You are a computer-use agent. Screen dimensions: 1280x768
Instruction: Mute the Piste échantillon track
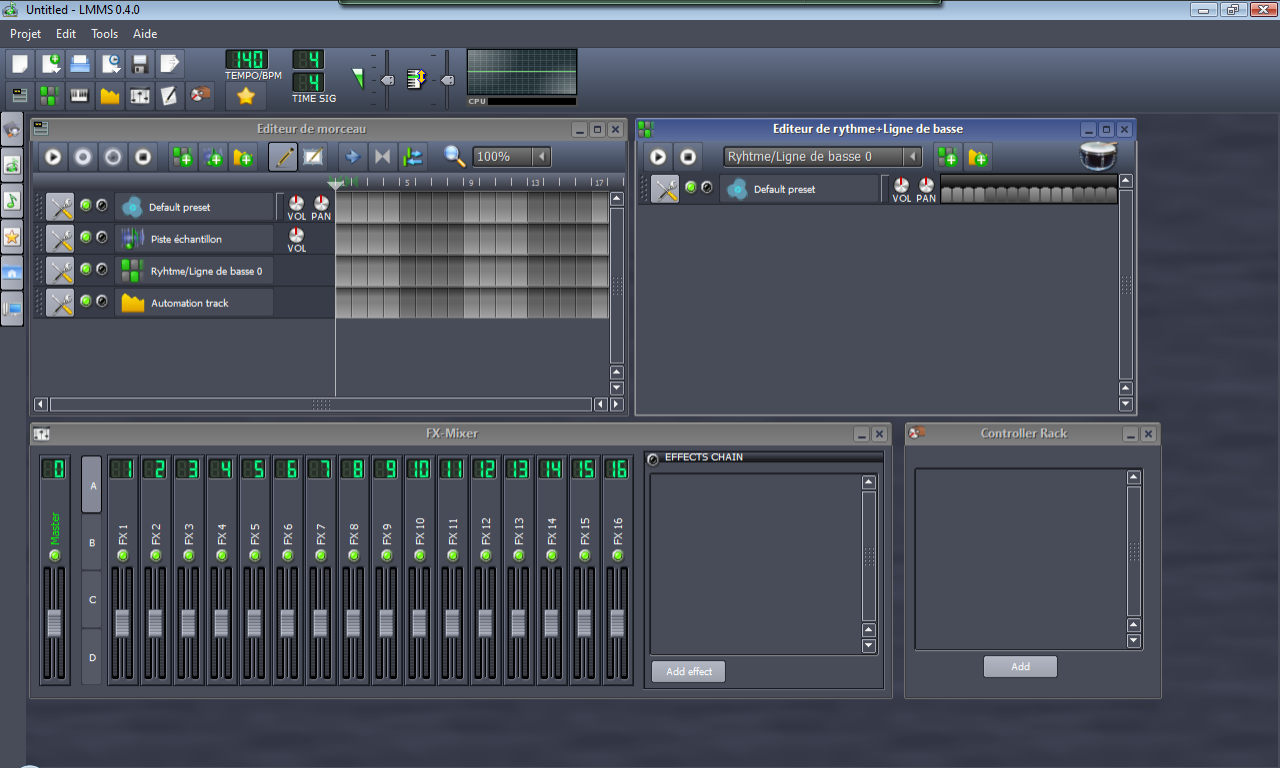(86, 237)
